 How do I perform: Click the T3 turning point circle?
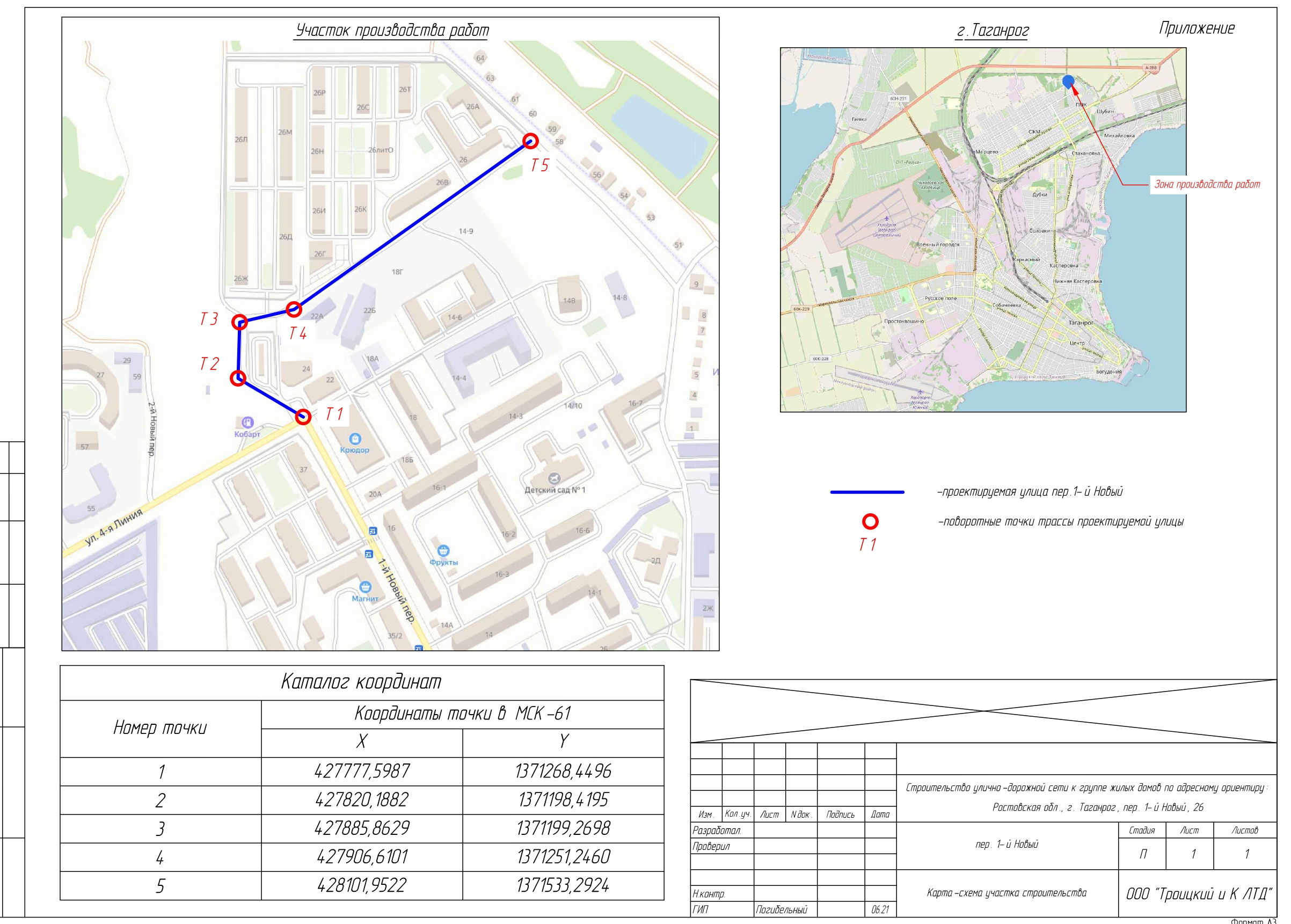coord(239,322)
